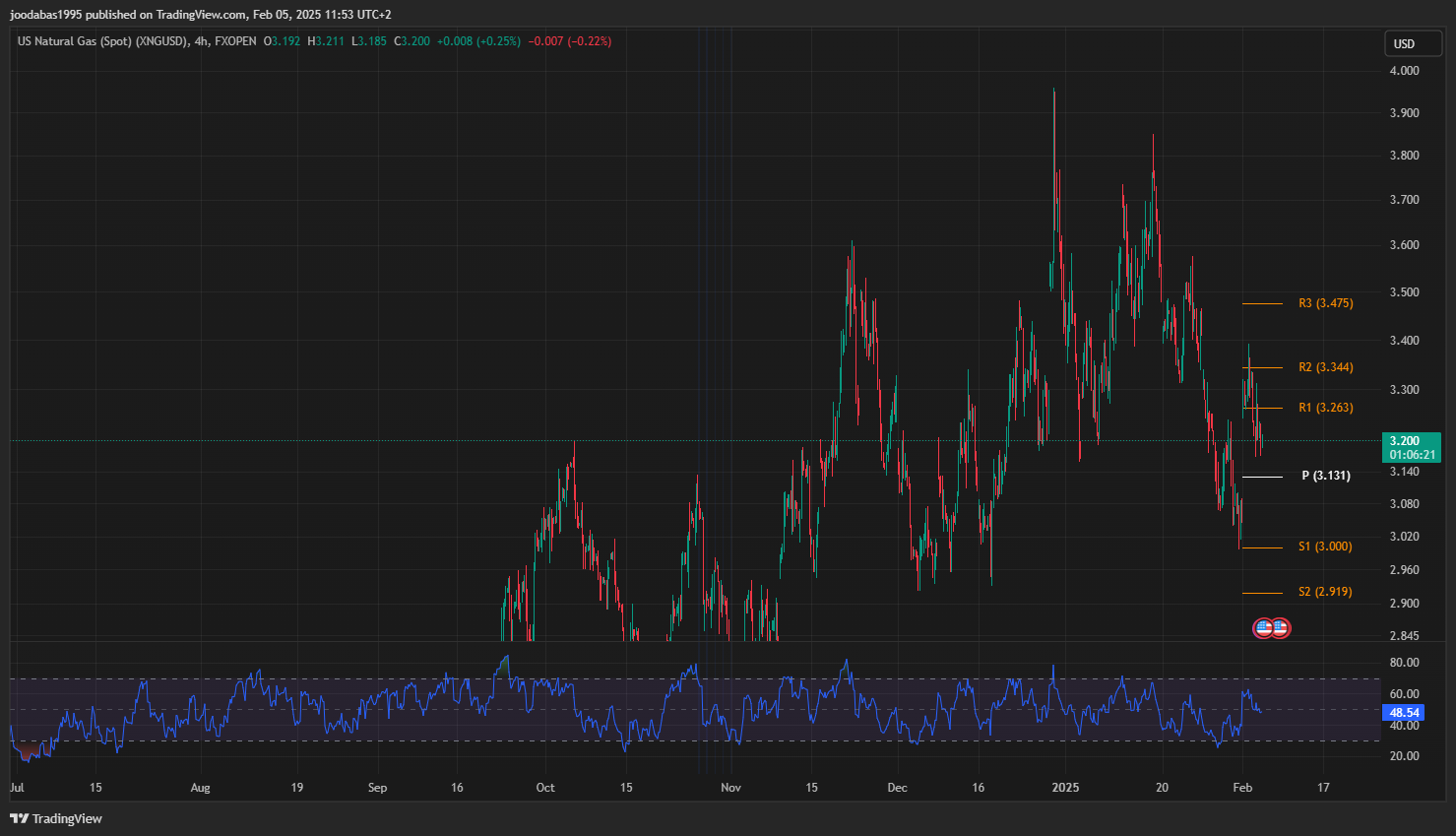
Task: Click the C3.200 close value in legend
Action: 411,41
